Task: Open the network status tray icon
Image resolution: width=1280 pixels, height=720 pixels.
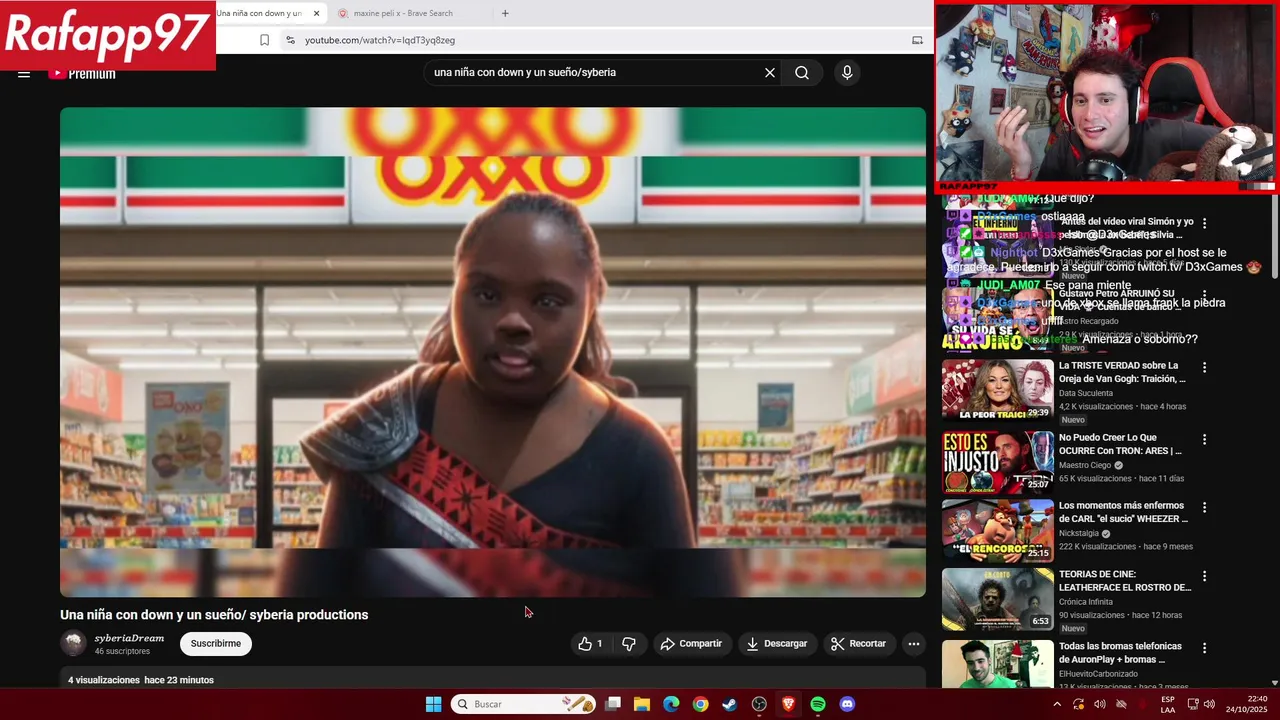Action: 1192,704
